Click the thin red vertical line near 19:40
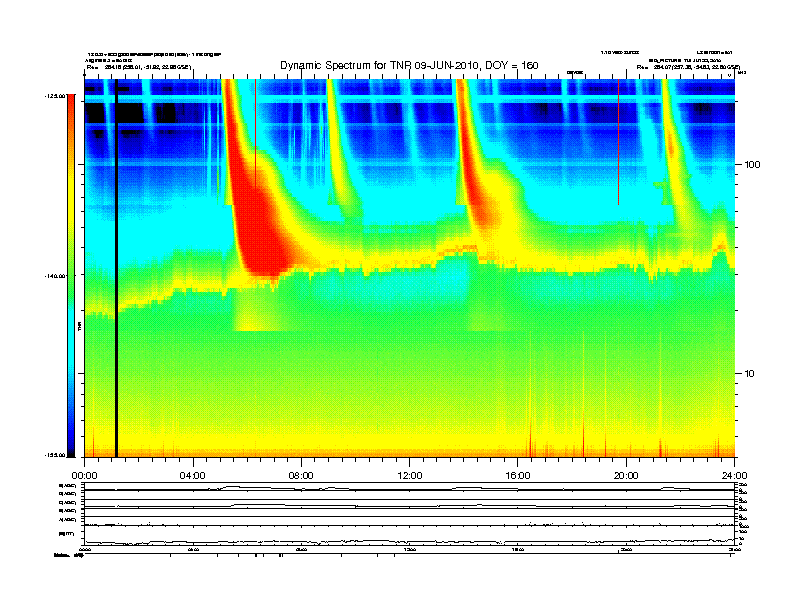 619,142
